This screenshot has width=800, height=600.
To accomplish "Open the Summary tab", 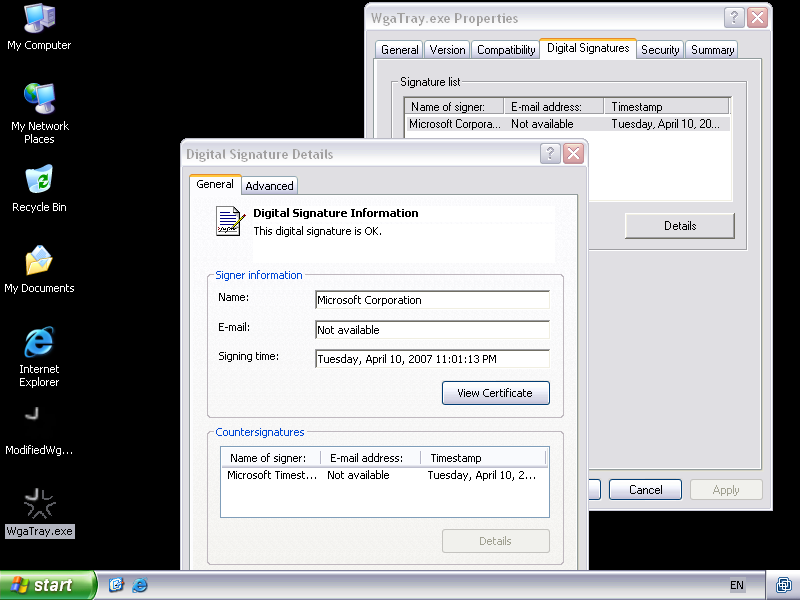I will coord(712,49).
